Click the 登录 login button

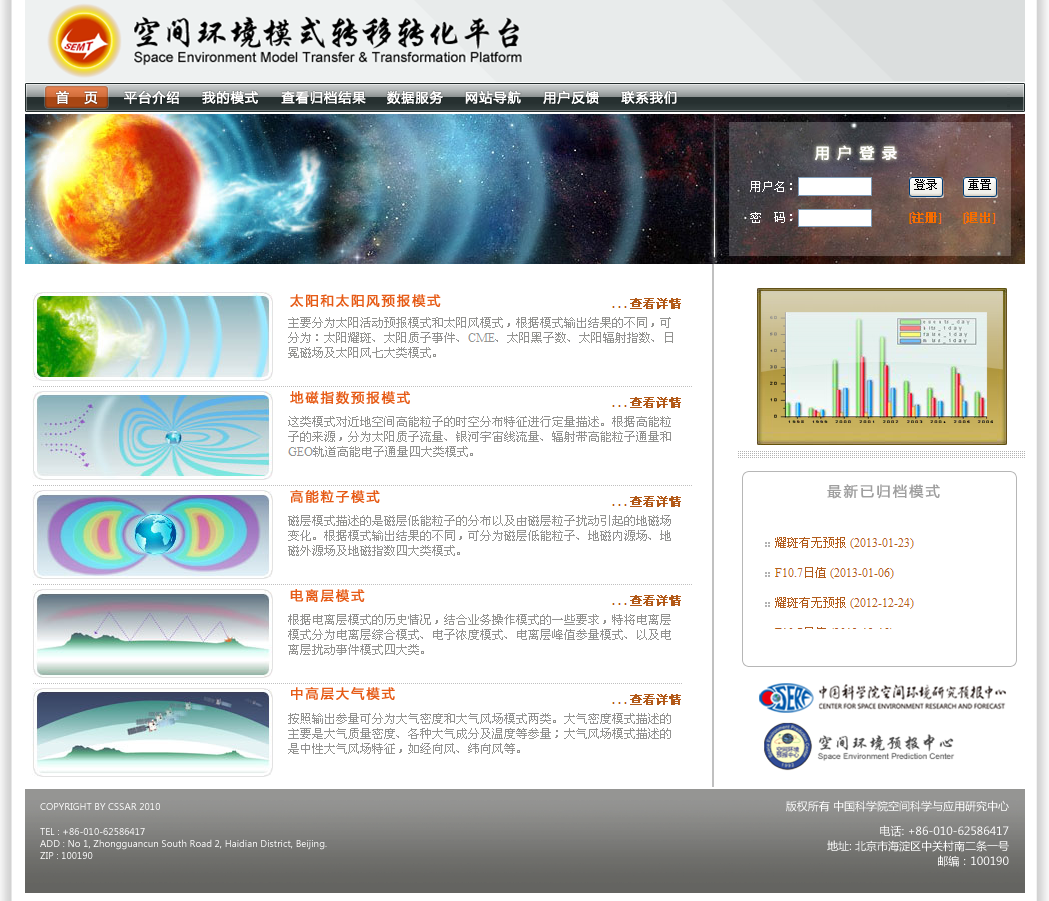926,186
